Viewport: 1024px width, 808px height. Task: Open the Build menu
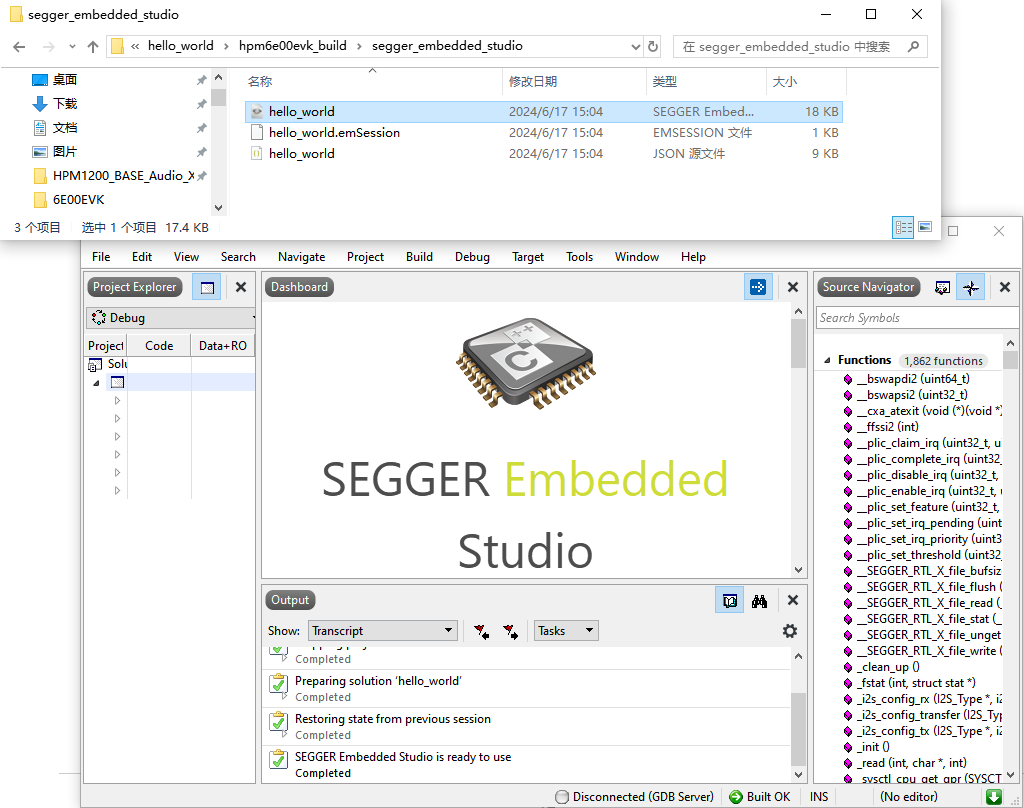coord(419,257)
